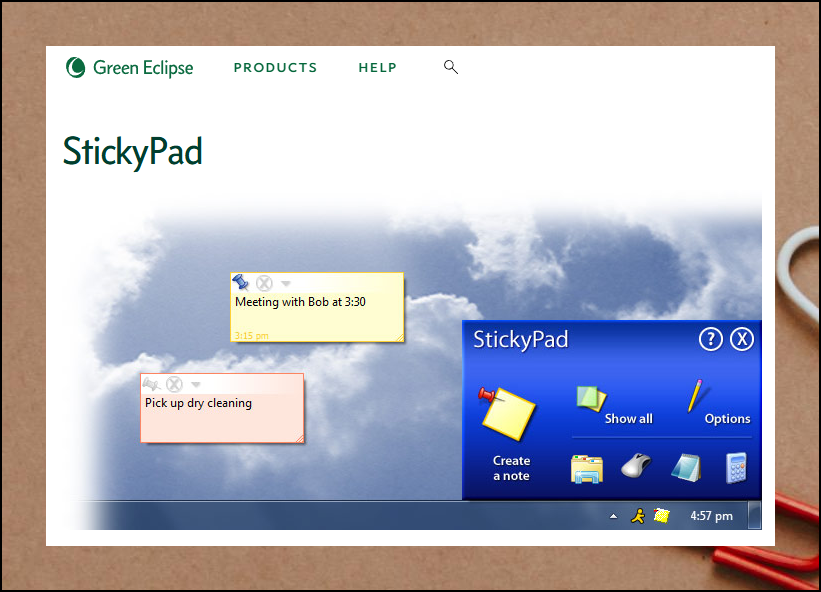Close the StickyPad panel with X
Screen dimensions: 821x592
click(742, 339)
